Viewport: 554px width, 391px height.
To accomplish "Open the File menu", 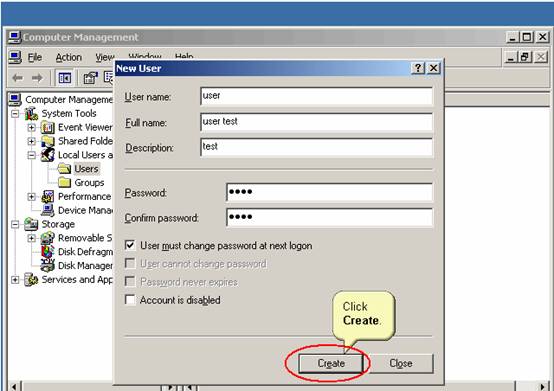I will 35,57.
